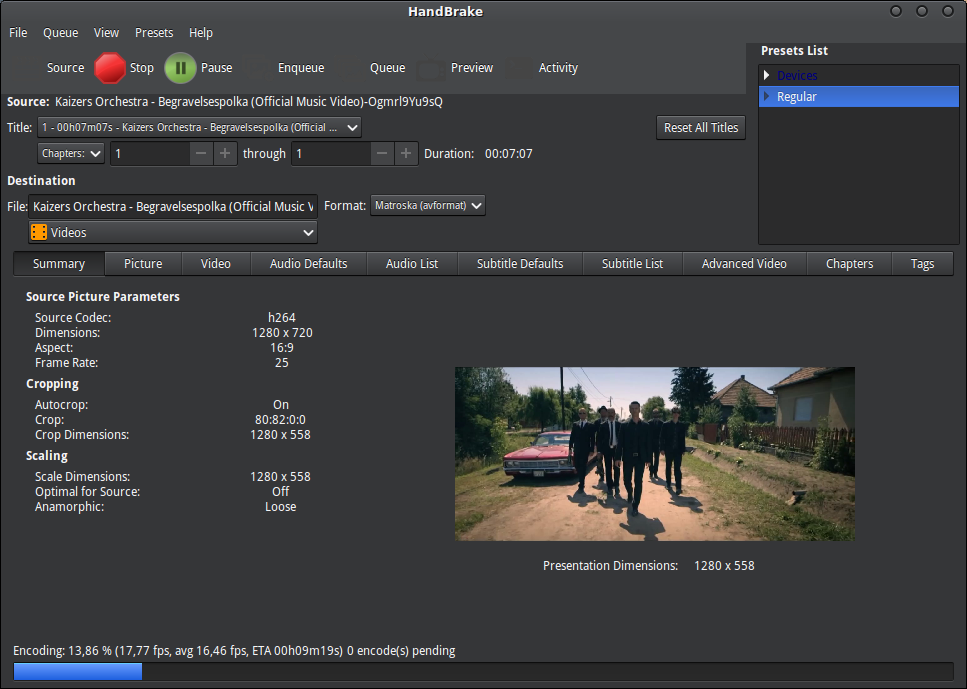
Task: Click the red Stop encoding icon
Action: click(x=110, y=68)
